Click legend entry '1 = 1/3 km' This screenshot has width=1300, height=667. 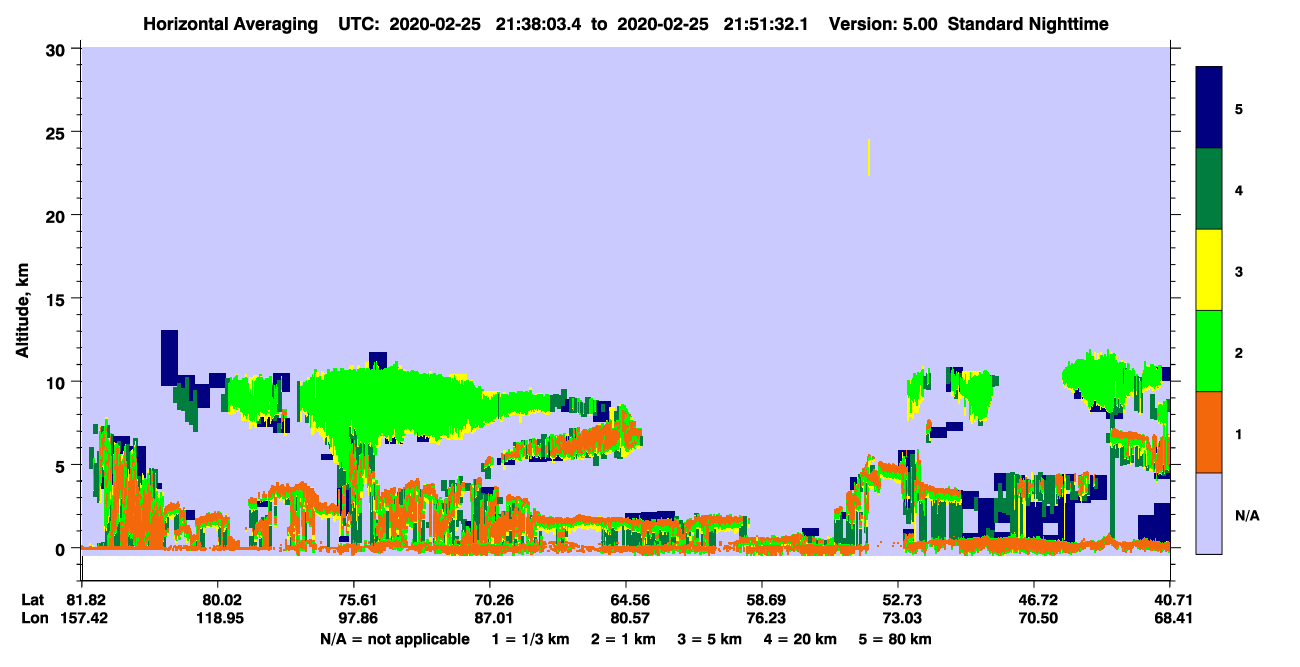[531, 639]
